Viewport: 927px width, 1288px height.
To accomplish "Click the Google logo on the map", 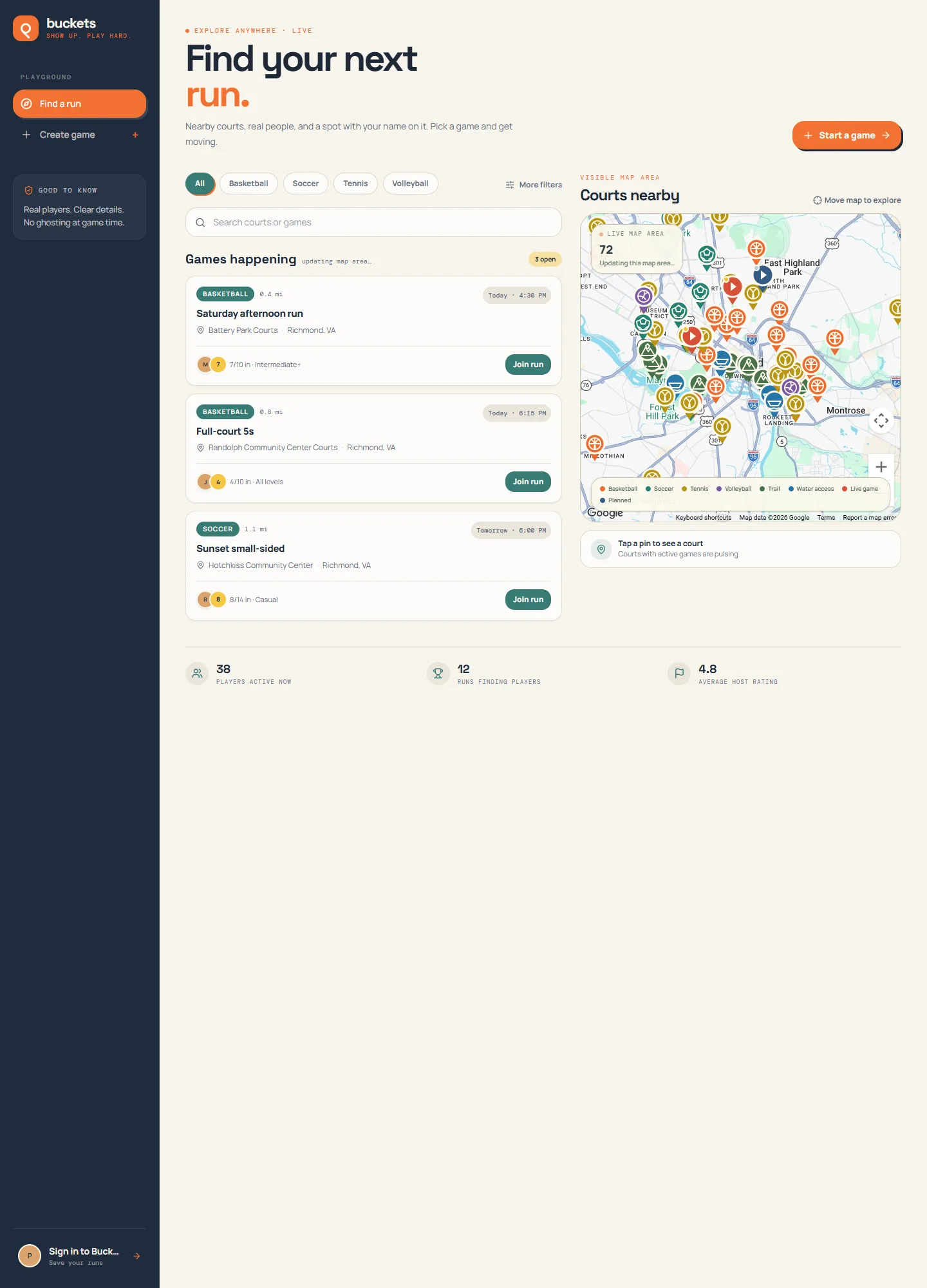I will pos(605,513).
